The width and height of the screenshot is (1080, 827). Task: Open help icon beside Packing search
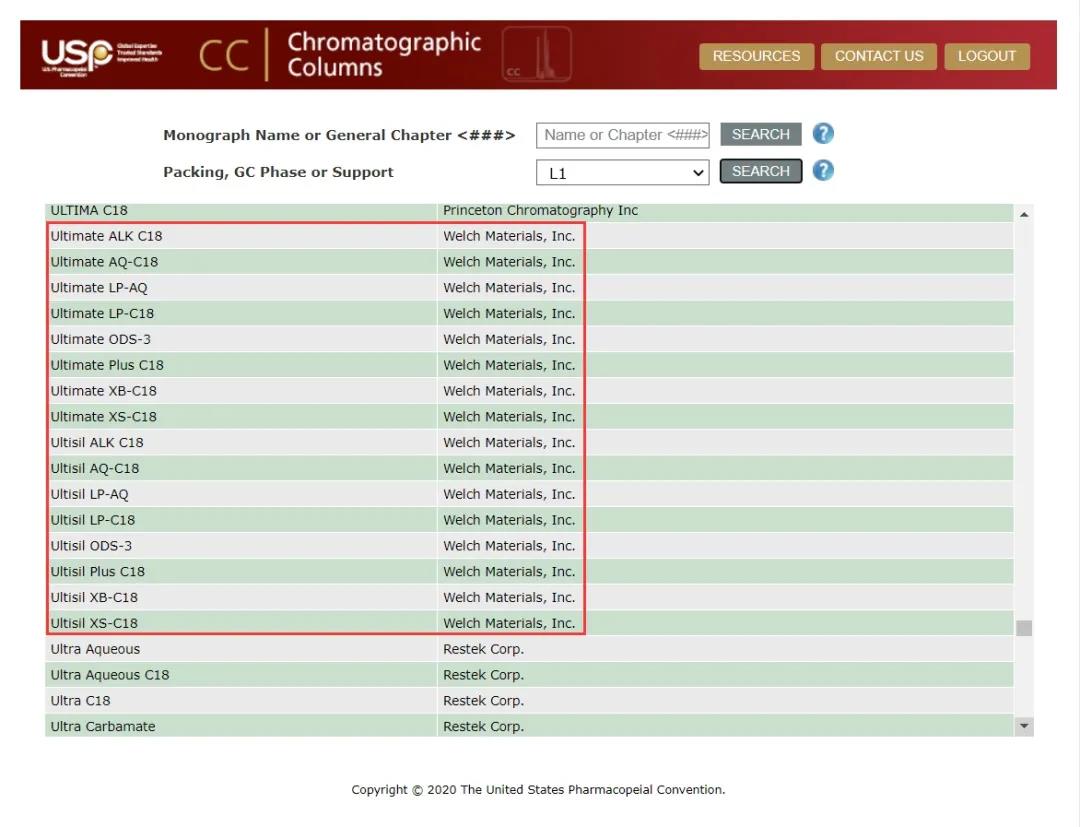pyautogui.click(x=823, y=171)
